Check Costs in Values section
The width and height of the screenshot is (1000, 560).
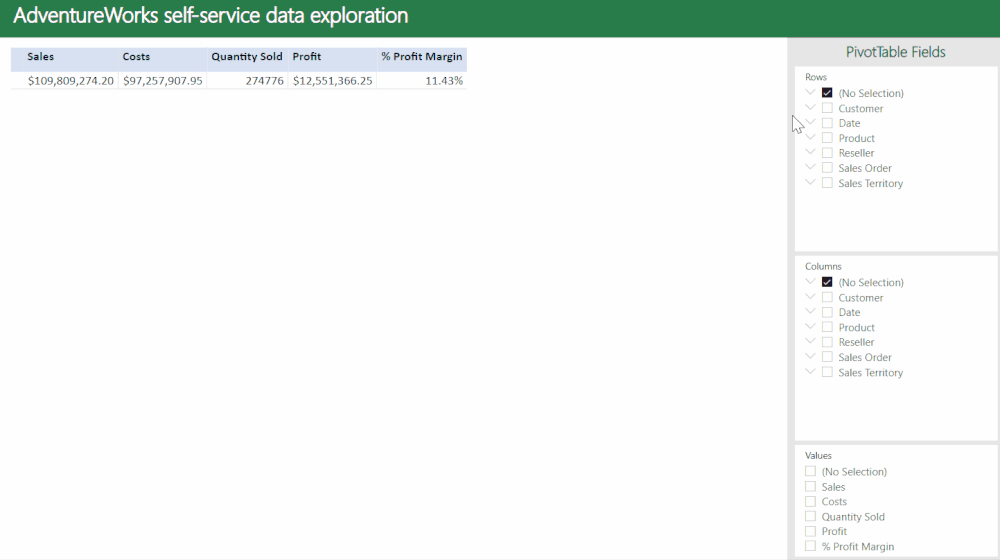[811, 501]
